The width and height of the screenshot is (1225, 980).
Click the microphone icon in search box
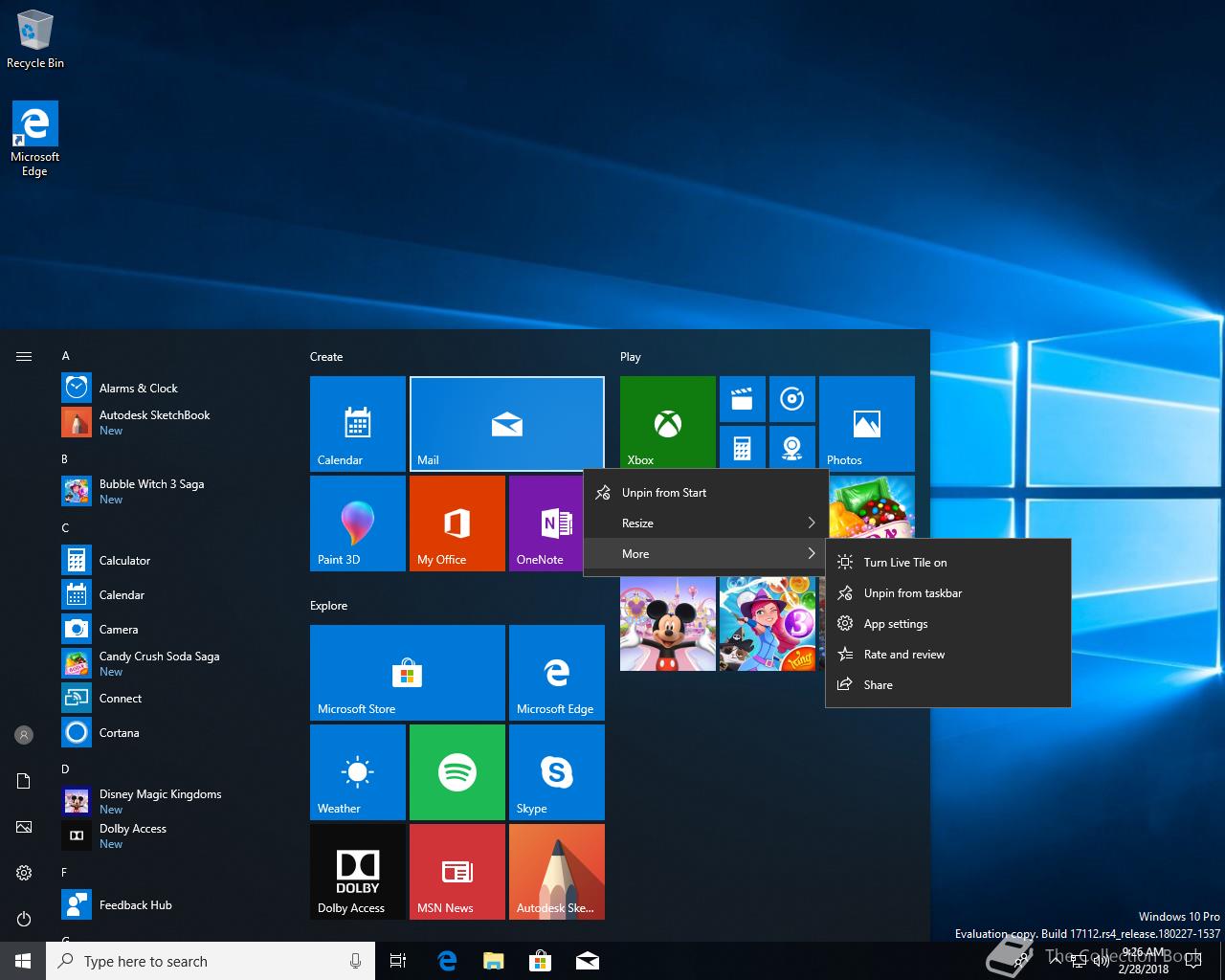(x=355, y=961)
